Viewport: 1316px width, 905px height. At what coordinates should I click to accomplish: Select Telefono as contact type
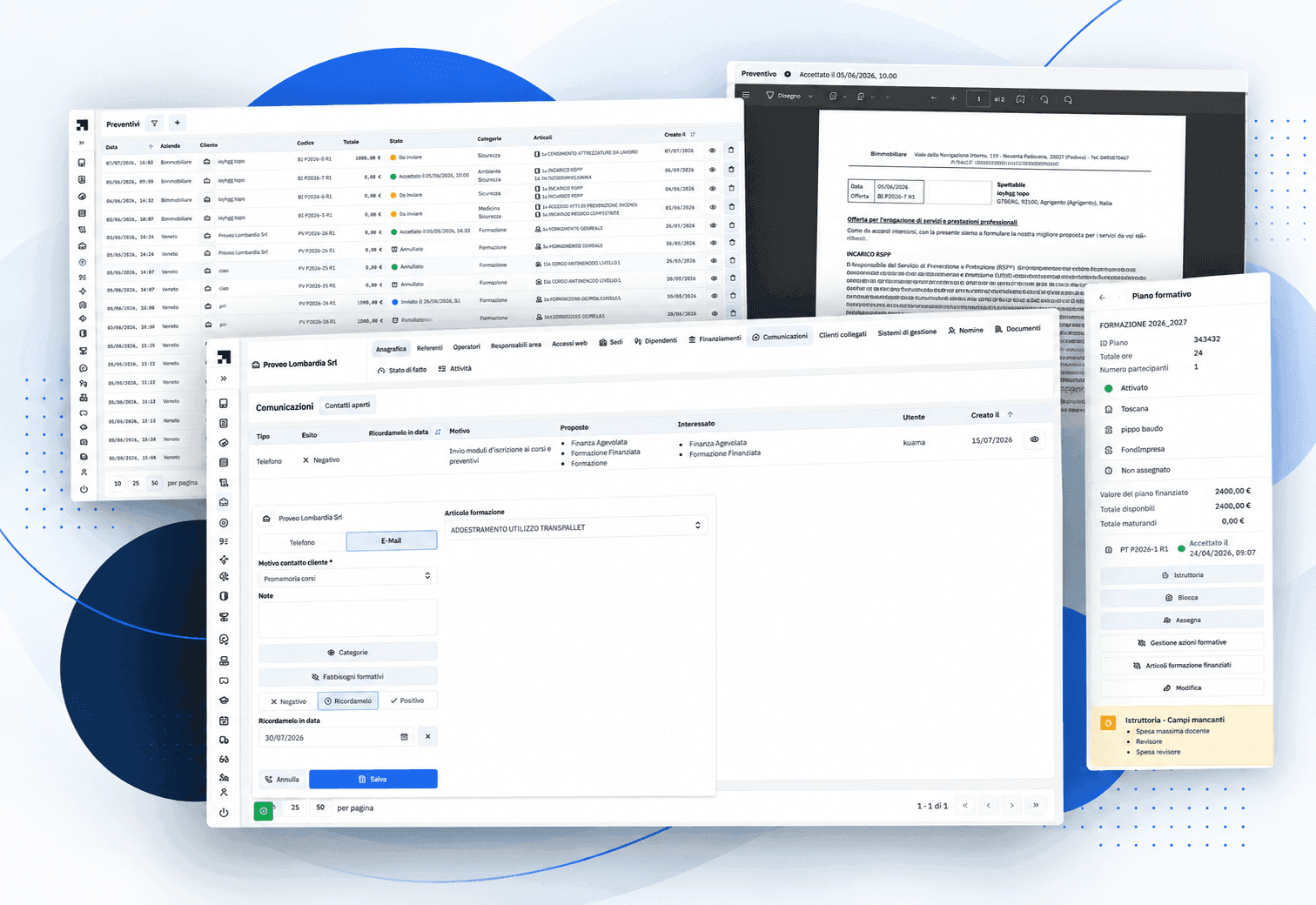(x=302, y=542)
